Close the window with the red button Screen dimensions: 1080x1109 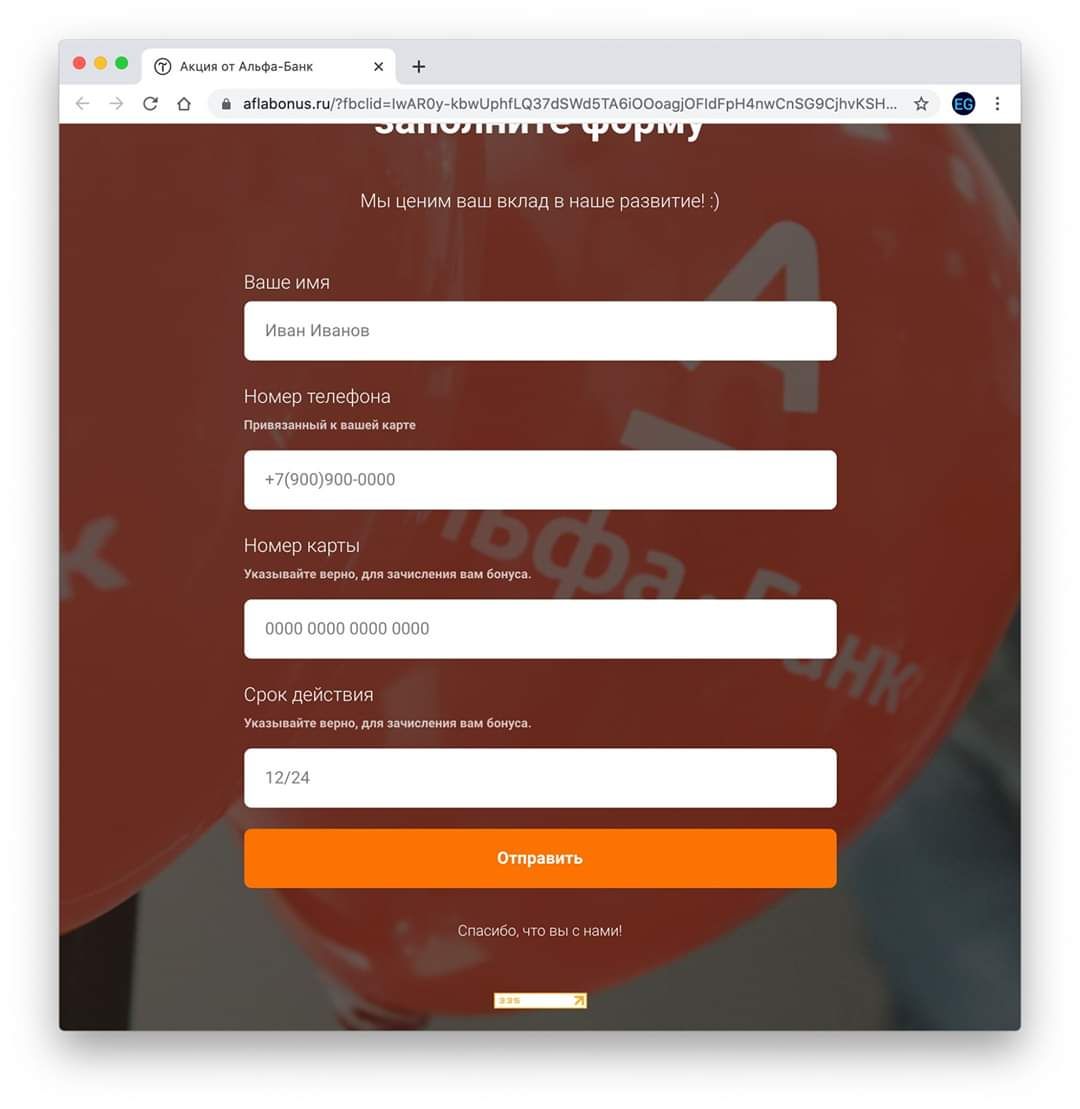[x=80, y=63]
